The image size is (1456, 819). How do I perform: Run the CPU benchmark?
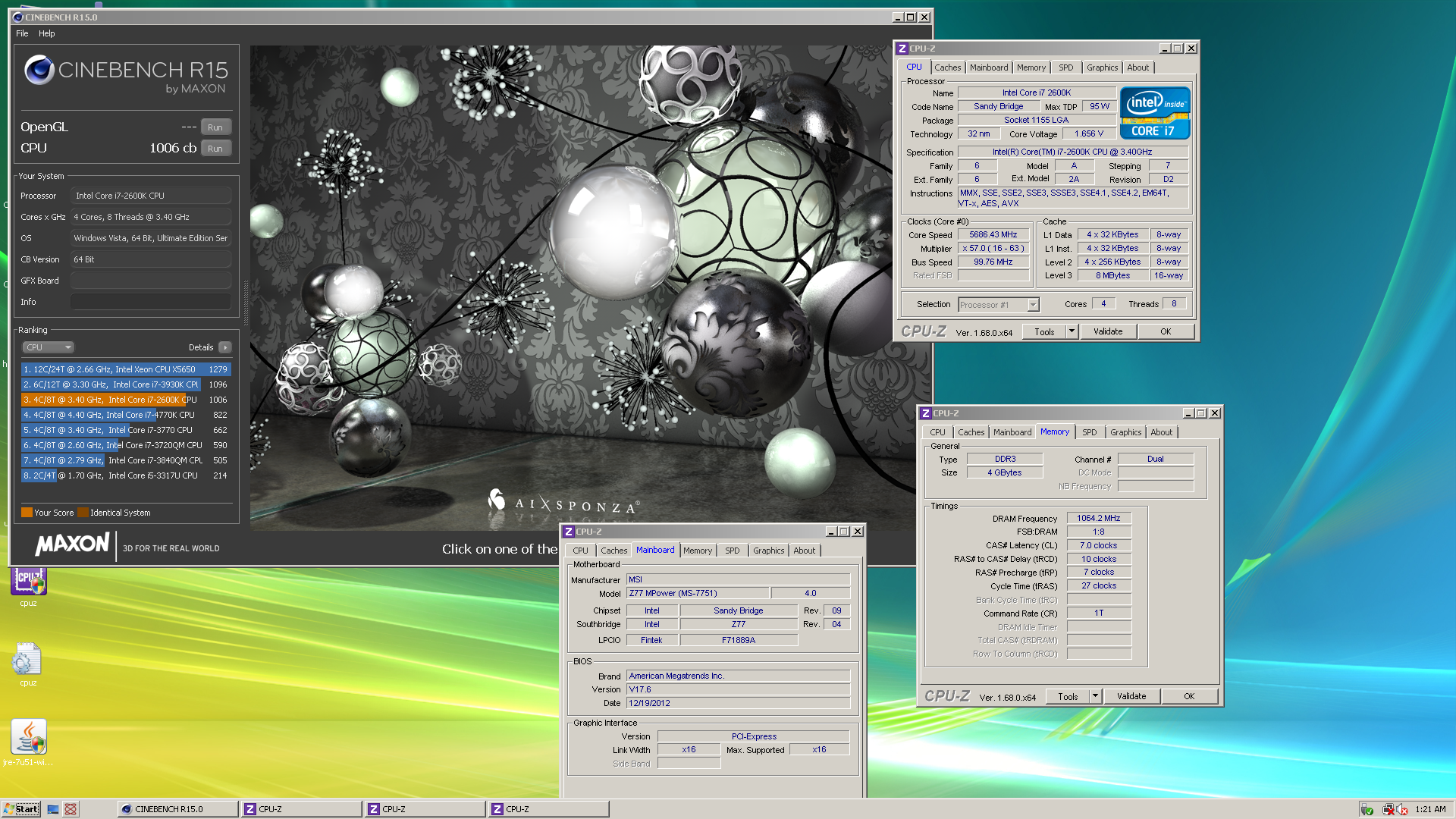[x=215, y=149]
